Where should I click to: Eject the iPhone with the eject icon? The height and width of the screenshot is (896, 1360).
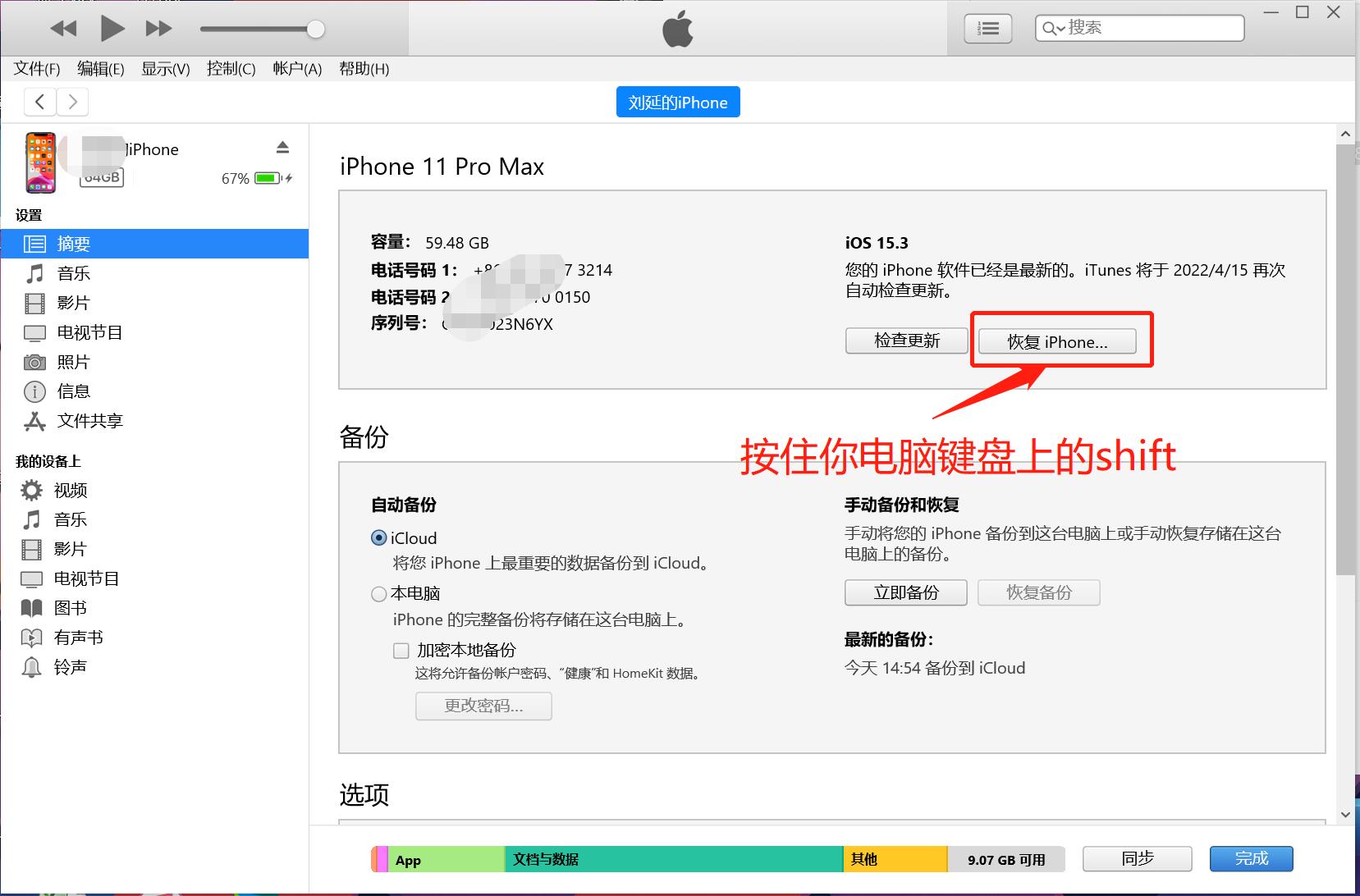(x=282, y=148)
